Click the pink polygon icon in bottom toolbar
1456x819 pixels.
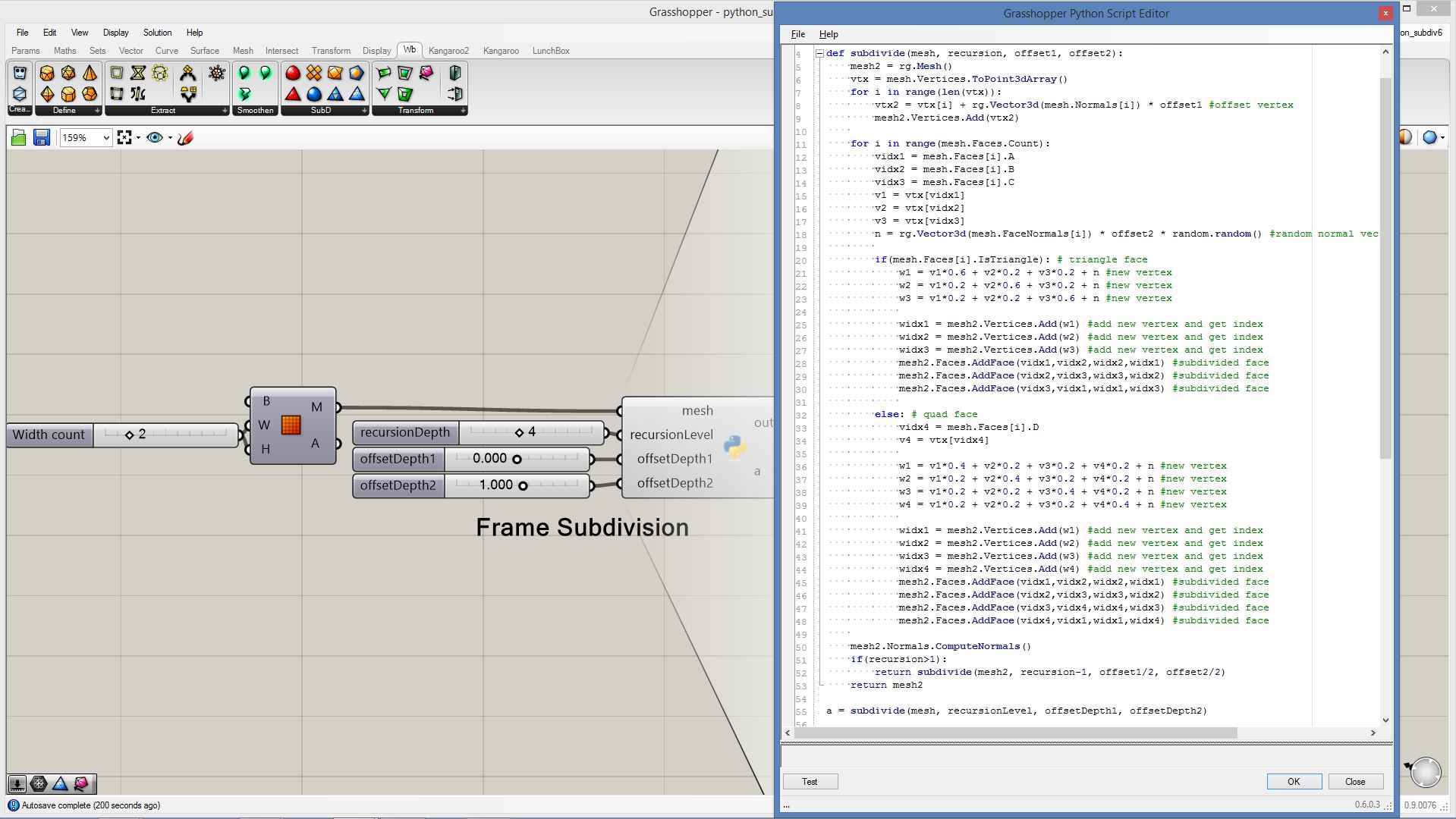coord(81,783)
